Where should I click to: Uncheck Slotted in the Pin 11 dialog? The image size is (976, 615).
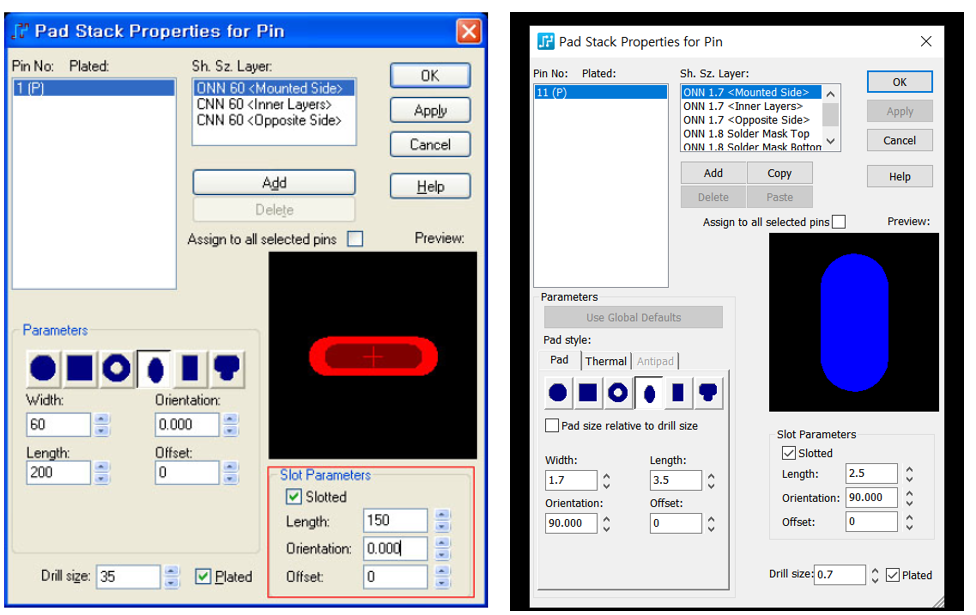click(x=788, y=453)
